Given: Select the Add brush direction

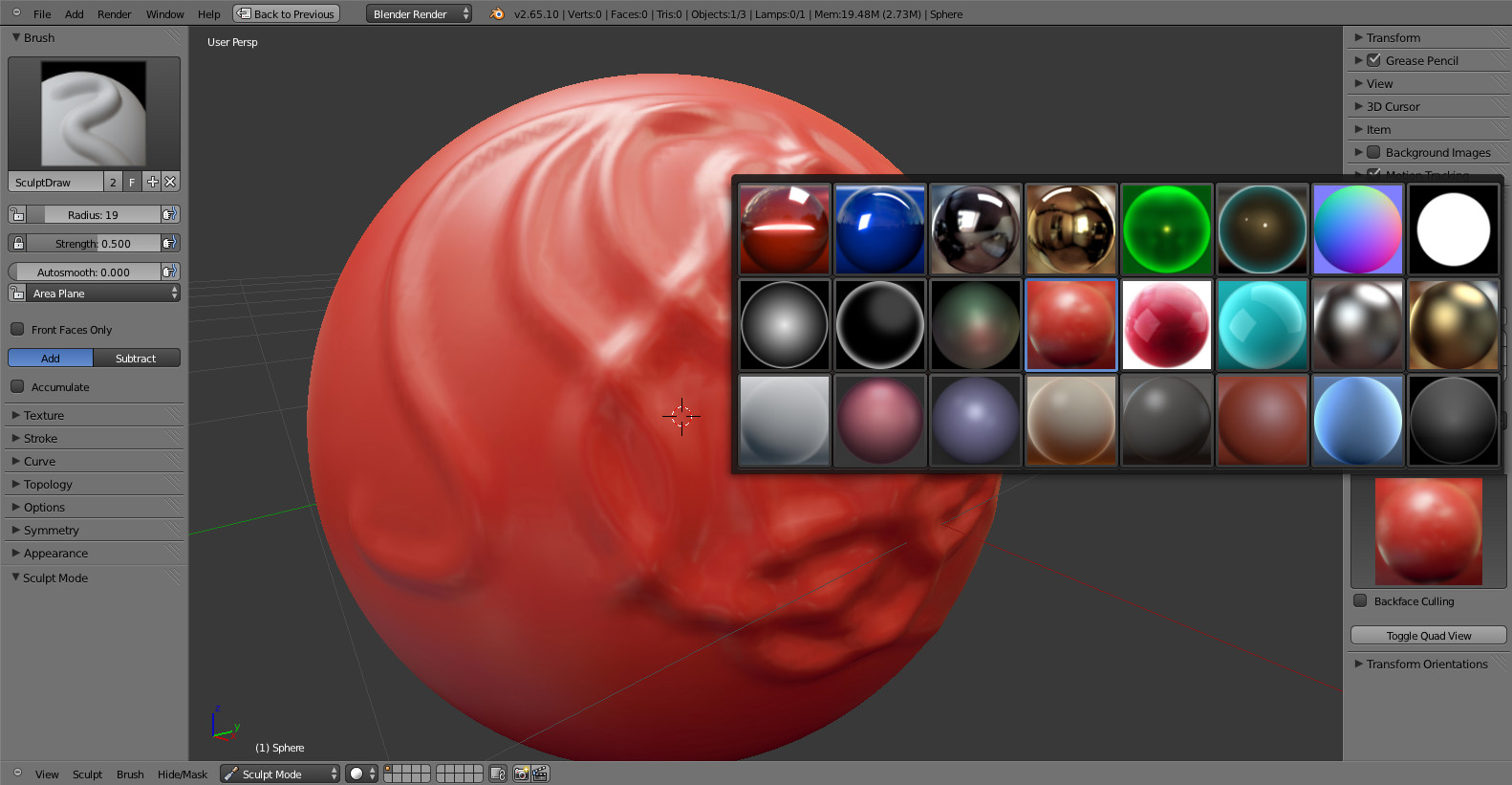Looking at the screenshot, I should coord(51,358).
